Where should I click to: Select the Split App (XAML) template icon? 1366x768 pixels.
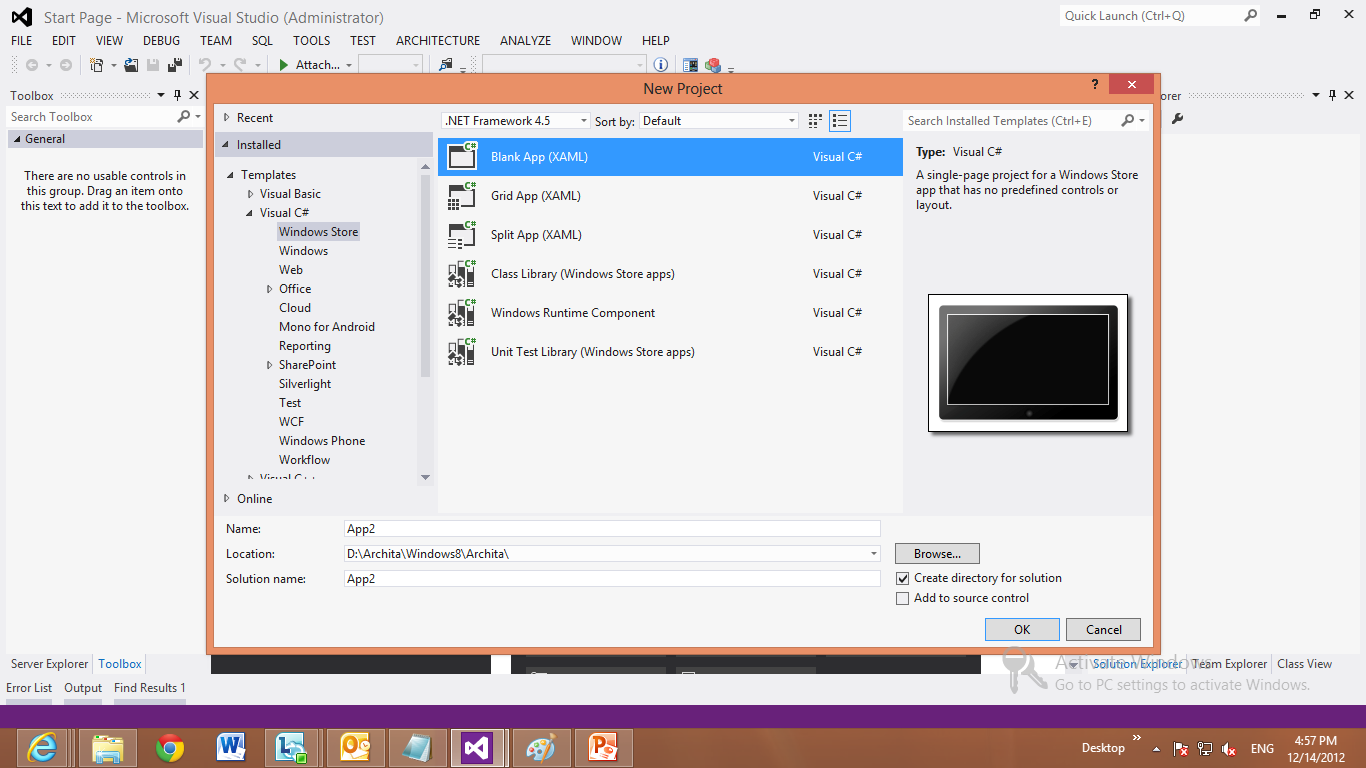coord(461,234)
